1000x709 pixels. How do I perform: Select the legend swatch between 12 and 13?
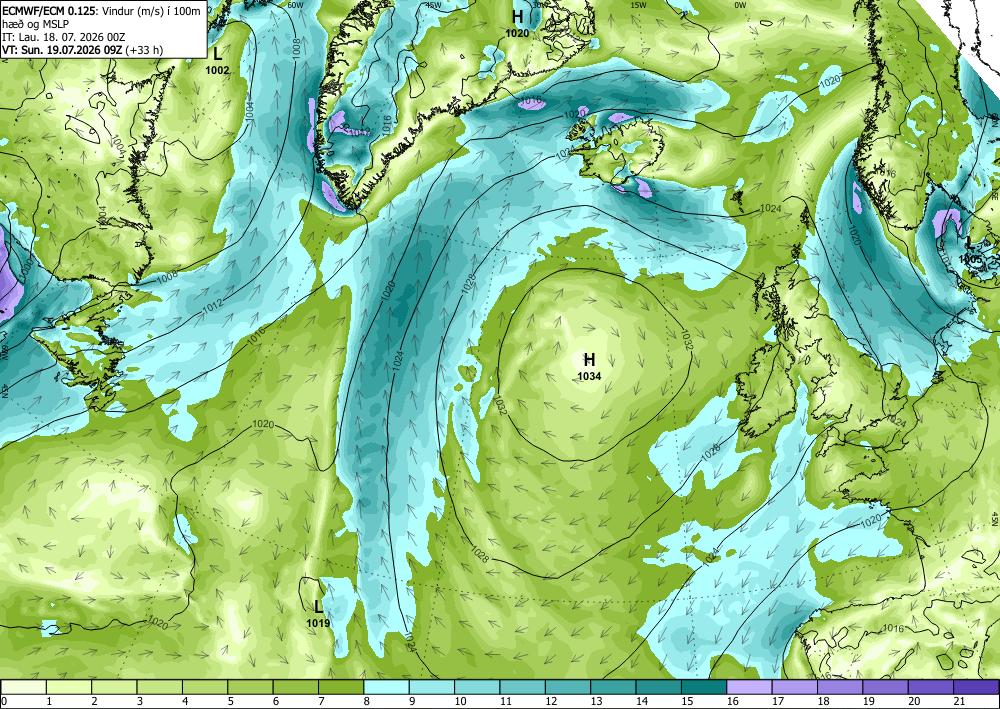tap(568, 687)
